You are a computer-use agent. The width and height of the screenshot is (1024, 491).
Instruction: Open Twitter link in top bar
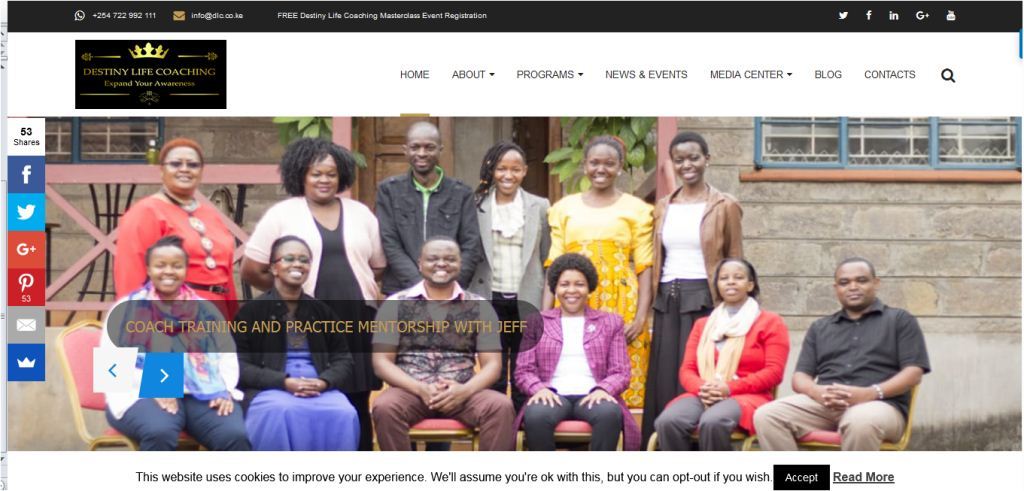point(843,16)
